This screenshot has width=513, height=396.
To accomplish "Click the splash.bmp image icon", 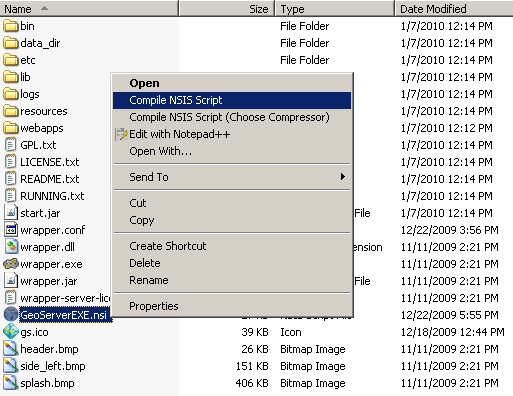I will point(11,383).
